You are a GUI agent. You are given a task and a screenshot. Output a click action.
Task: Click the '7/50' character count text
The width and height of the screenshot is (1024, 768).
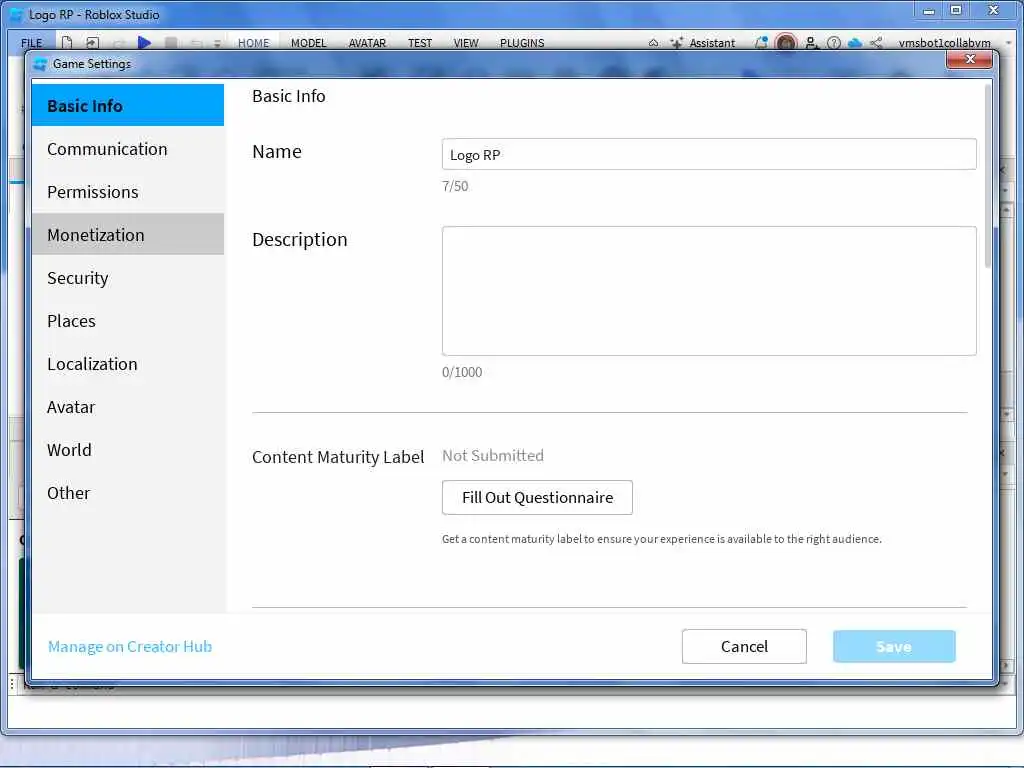pyautogui.click(x=455, y=186)
